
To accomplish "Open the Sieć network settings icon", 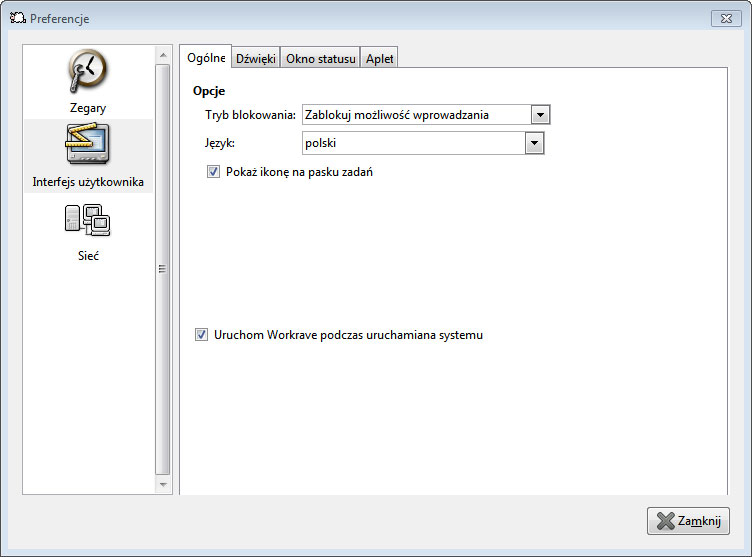I will (x=88, y=230).
